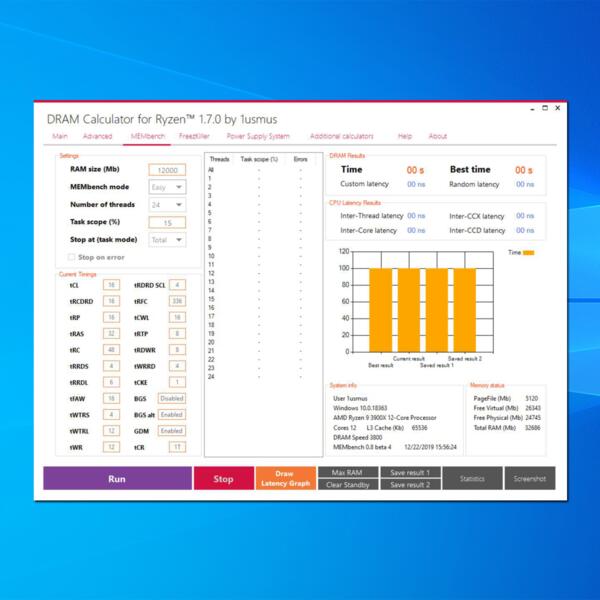Click the Stop button
600x600 pixels.
tap(224, 478)
